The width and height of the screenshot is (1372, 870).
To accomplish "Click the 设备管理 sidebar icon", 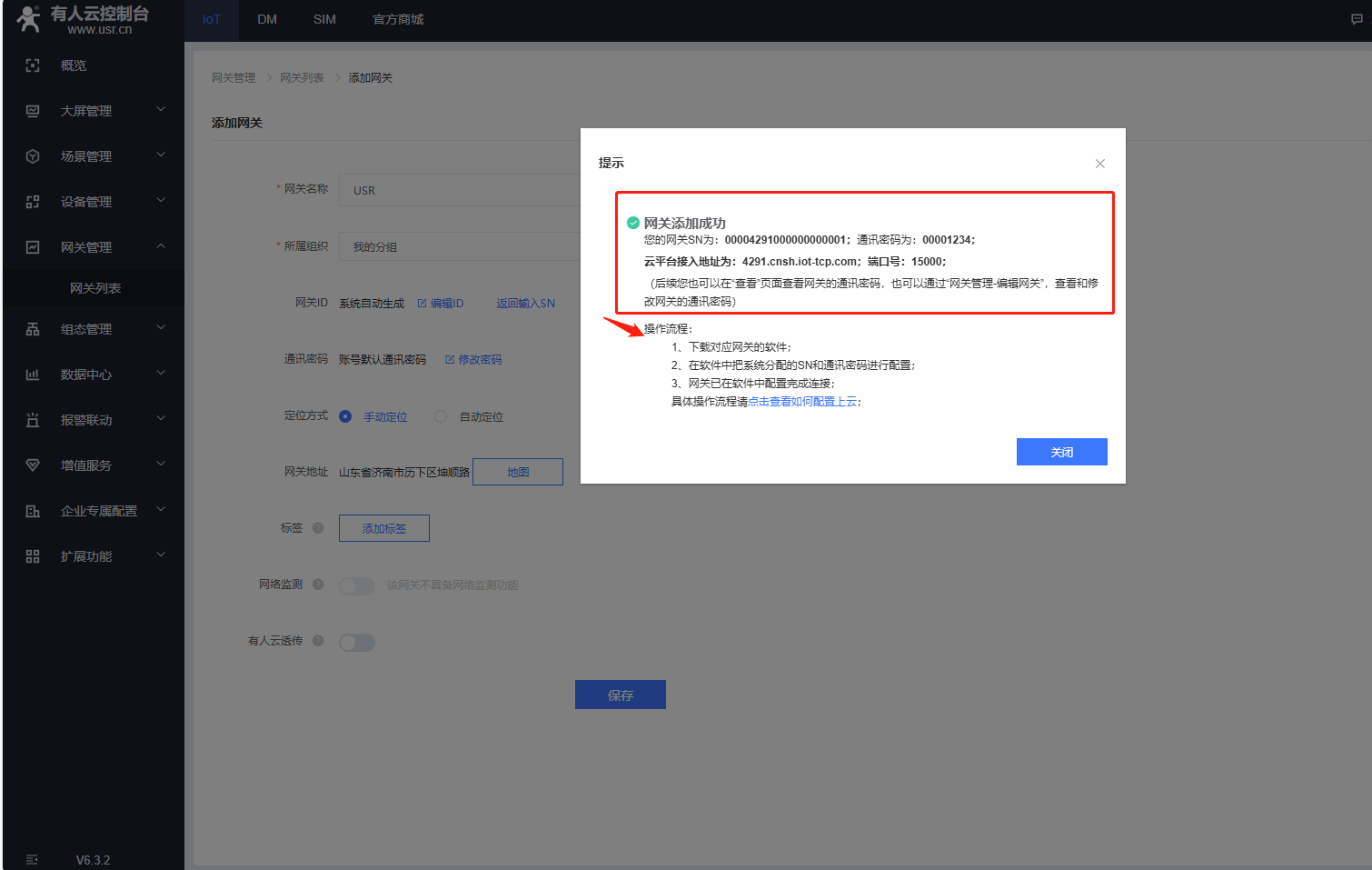I will point(33,202).
